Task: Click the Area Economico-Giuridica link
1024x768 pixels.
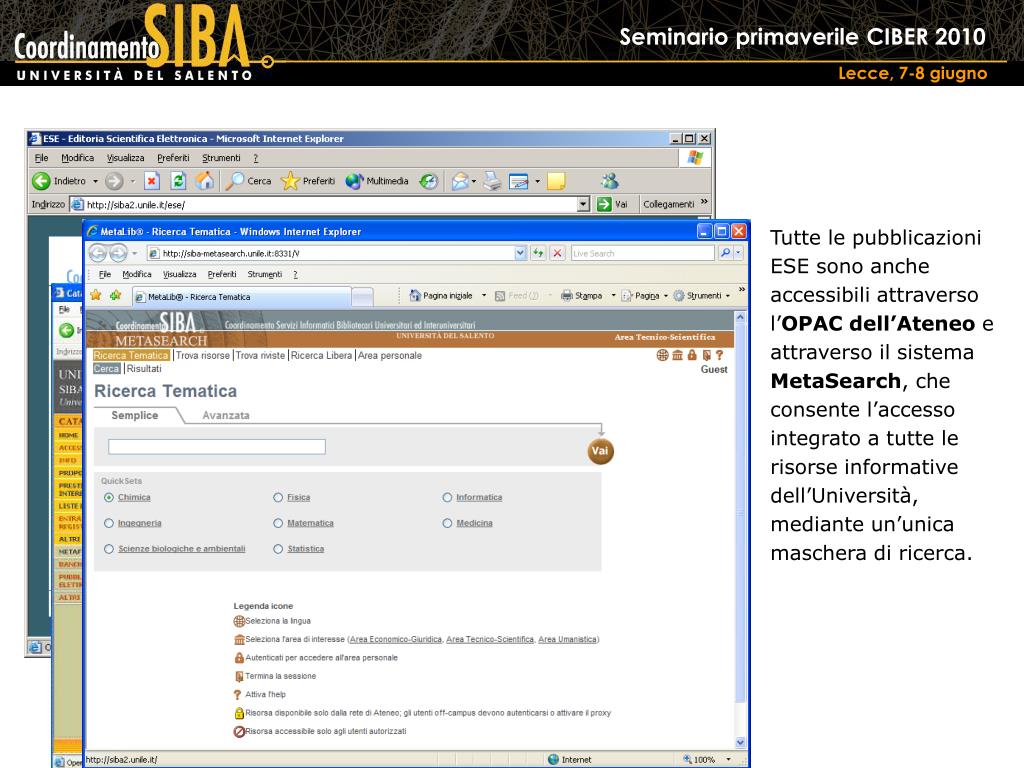Action: click(x=396, y=639)
